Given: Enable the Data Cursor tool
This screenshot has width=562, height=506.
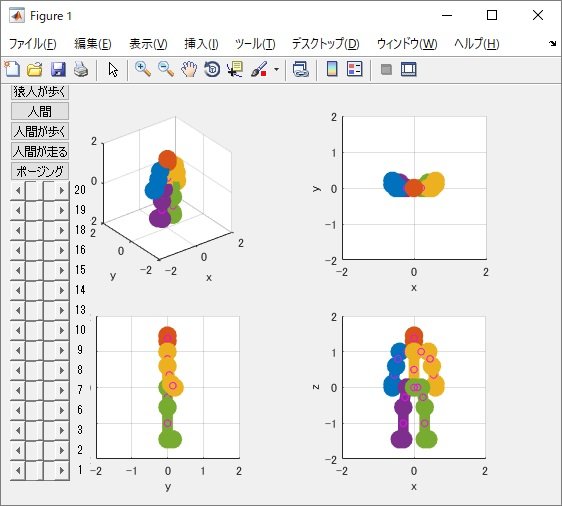Looking at the screenshot, I should pyautogui.click(x=235, y=69).
